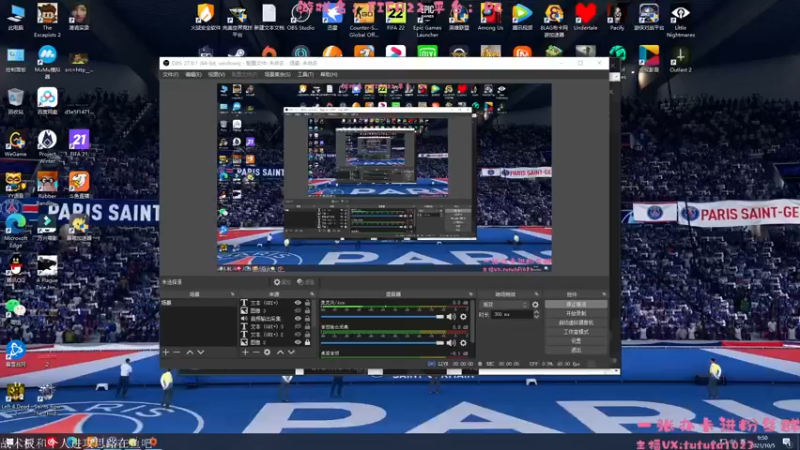
Task: Click the 工作室模式 studio mode button
Action: tap(576, 332)
